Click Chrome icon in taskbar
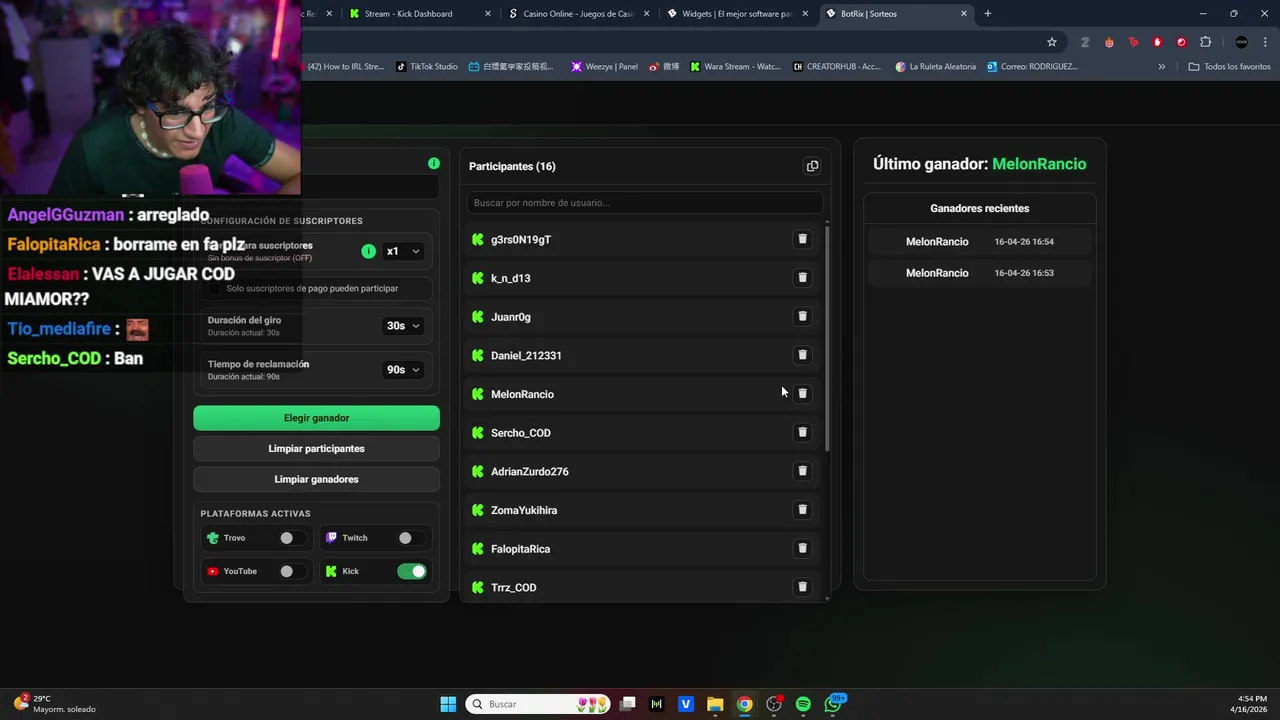Image resolution: width=1280 pixels, height=720 pixels. [x=744, y=704]
